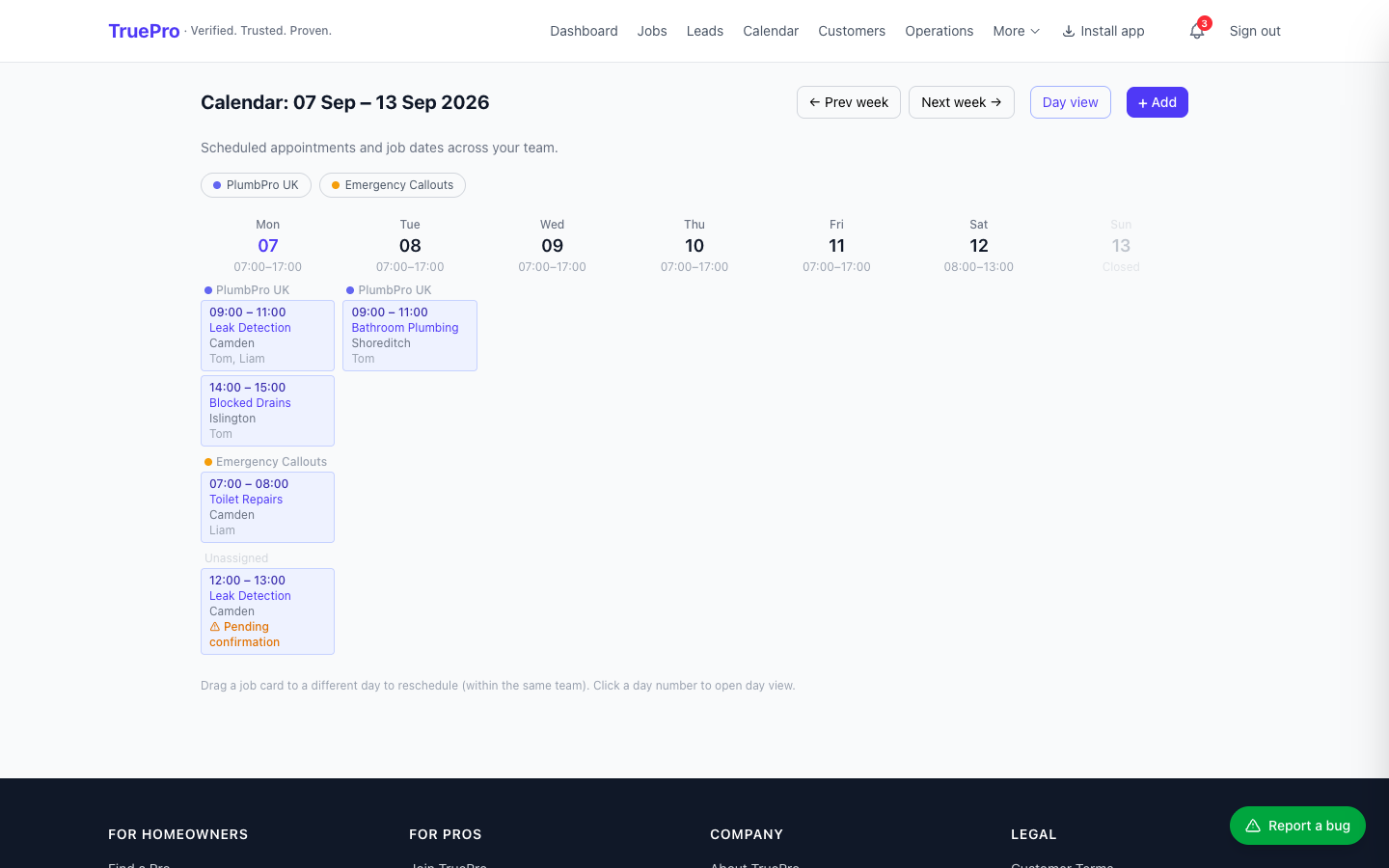
Task: Toggle the Emergency Callouts team filter chip
Action: click(393, 185)
